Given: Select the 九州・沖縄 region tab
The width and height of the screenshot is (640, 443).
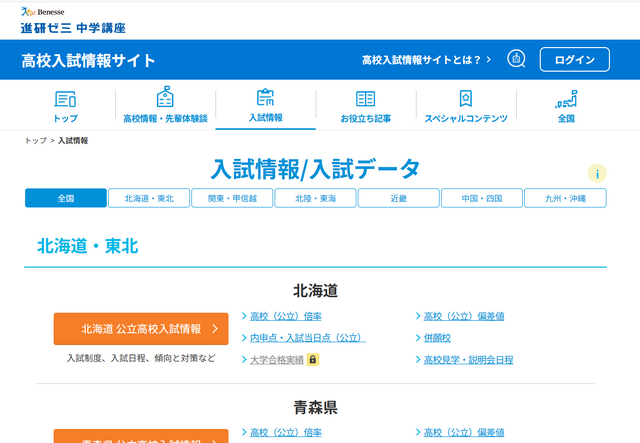Looking at the screenshot, I should pyautogui.click(x=565, y=198).
